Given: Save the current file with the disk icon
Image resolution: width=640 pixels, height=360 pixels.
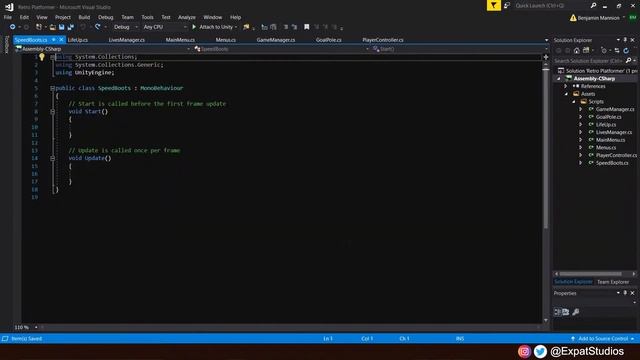Looking at the screenshot, I should tap(62, 27).
